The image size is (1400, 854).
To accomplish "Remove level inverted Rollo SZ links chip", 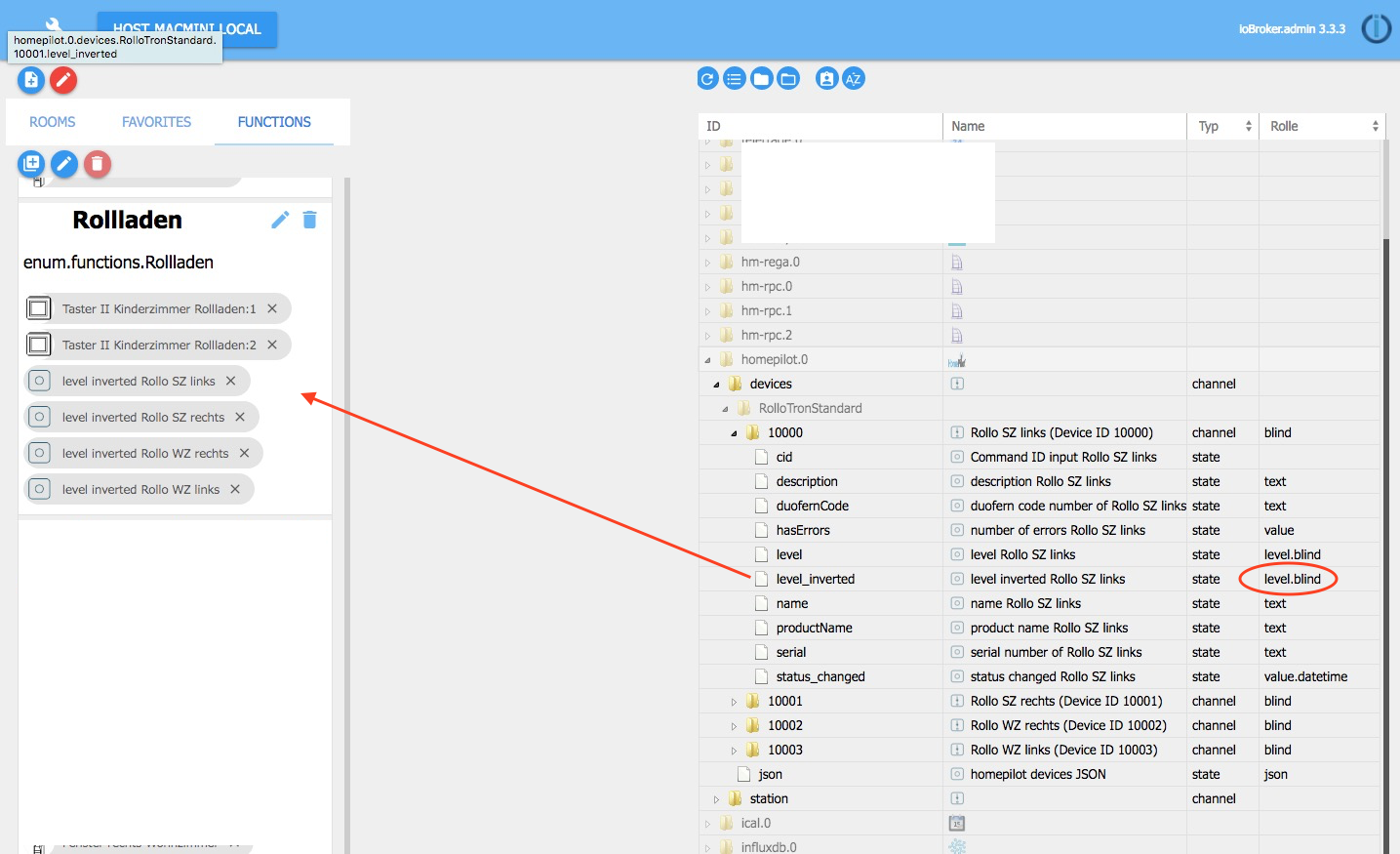I will click(231, 381).
